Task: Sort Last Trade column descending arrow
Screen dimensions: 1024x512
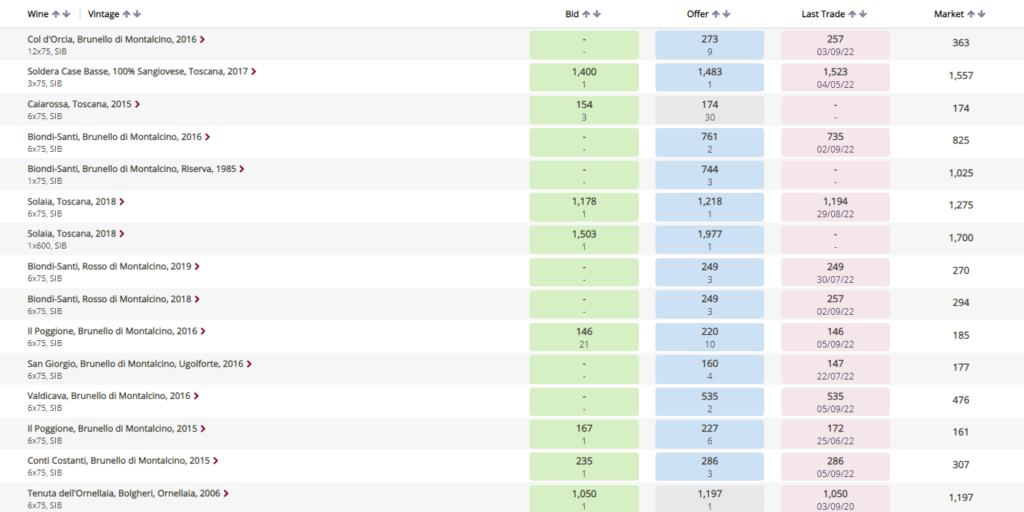Action: 863,14
